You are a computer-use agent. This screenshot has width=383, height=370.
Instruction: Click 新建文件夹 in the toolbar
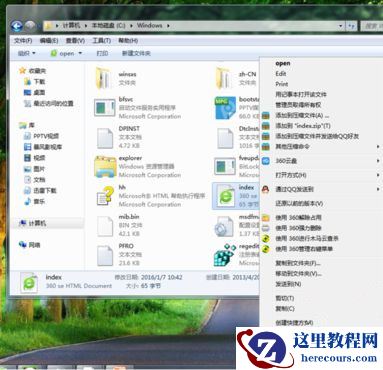[136, 53]
